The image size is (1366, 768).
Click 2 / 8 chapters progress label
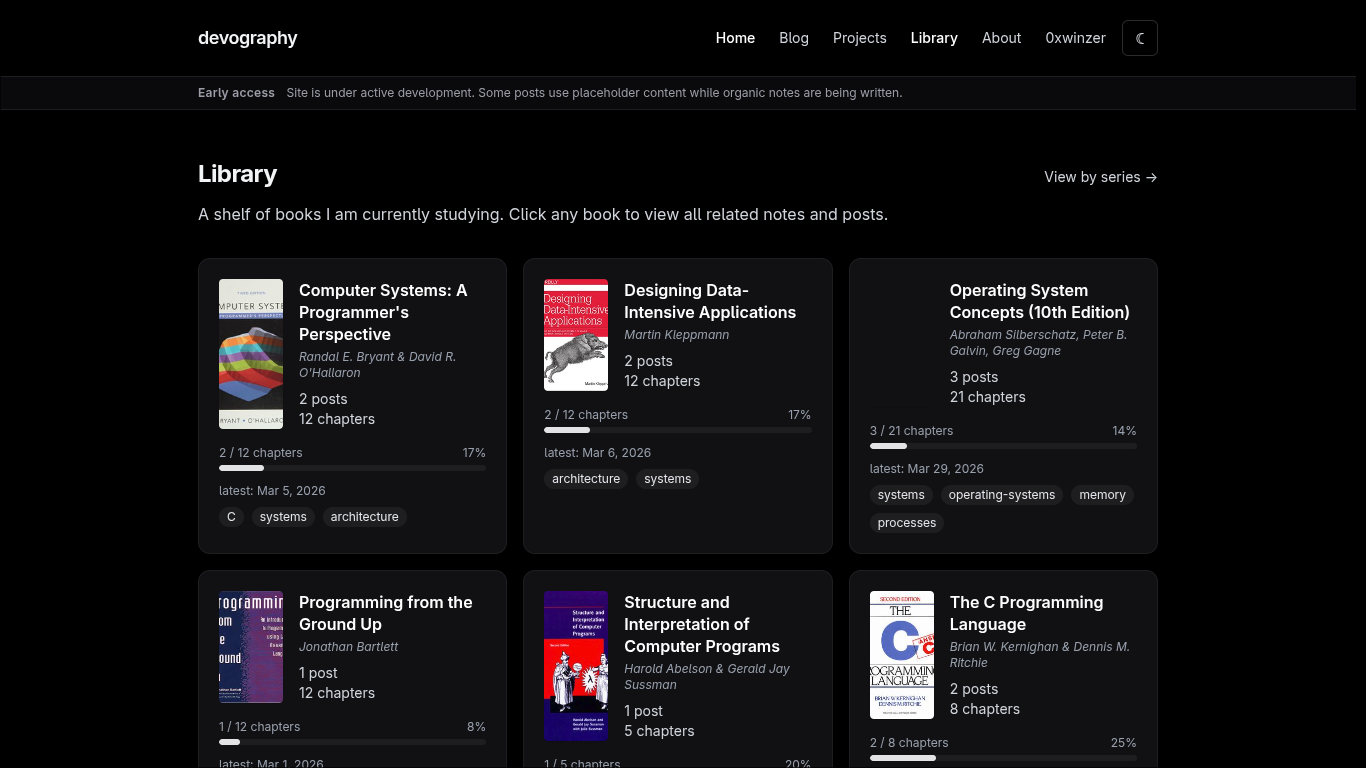point(909,743)
